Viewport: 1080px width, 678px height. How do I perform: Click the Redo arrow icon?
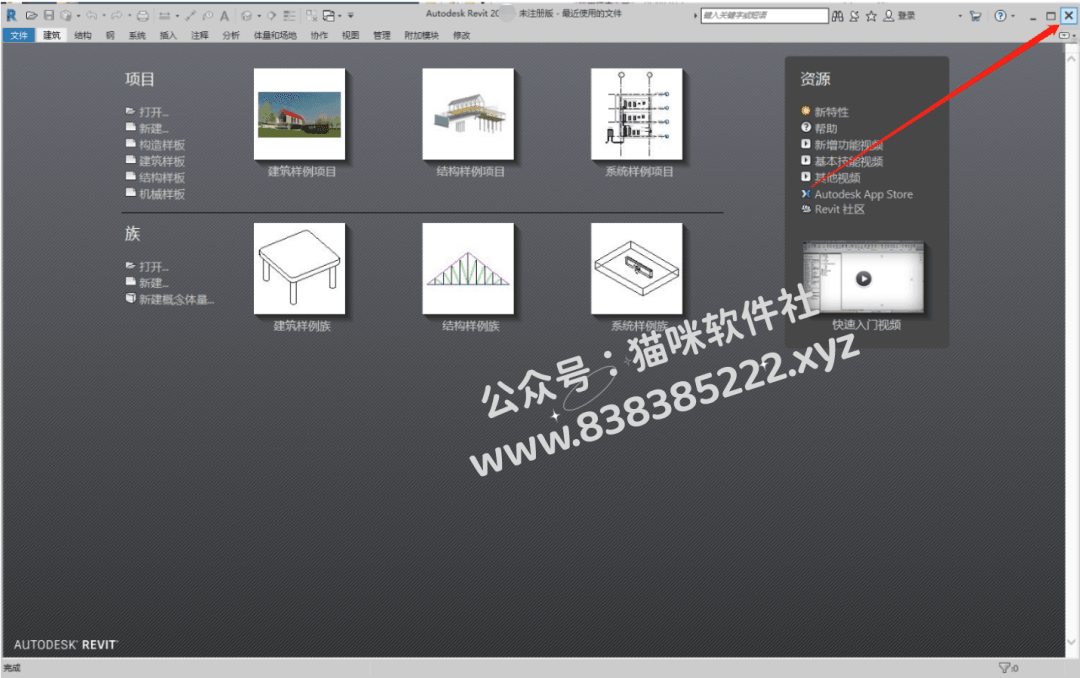[116, 15]
